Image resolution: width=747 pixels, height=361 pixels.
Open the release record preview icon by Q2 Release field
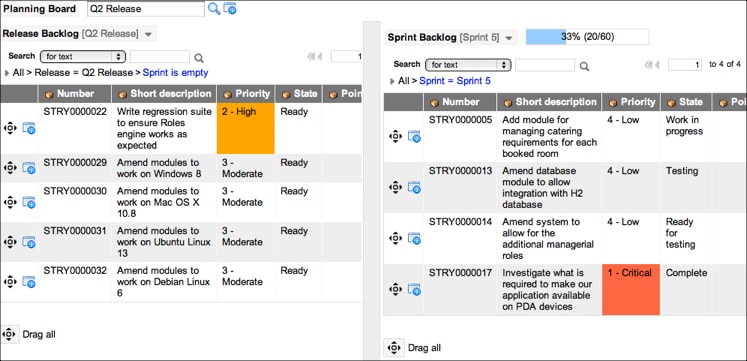click(230, 9)
